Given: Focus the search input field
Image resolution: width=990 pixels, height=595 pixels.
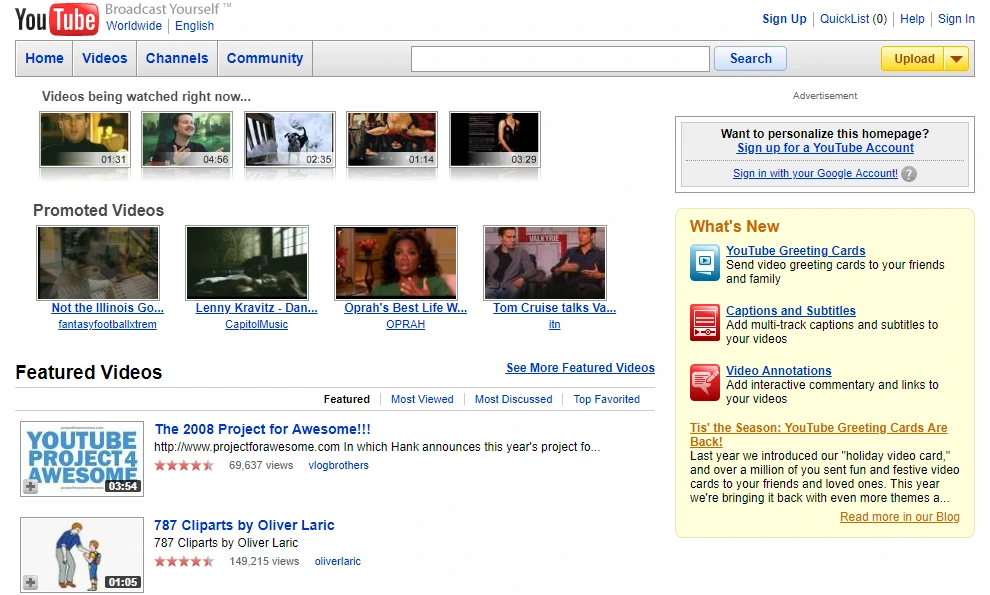Looking at the screenshot, I should pyautogui.click(x=560, y=59).
